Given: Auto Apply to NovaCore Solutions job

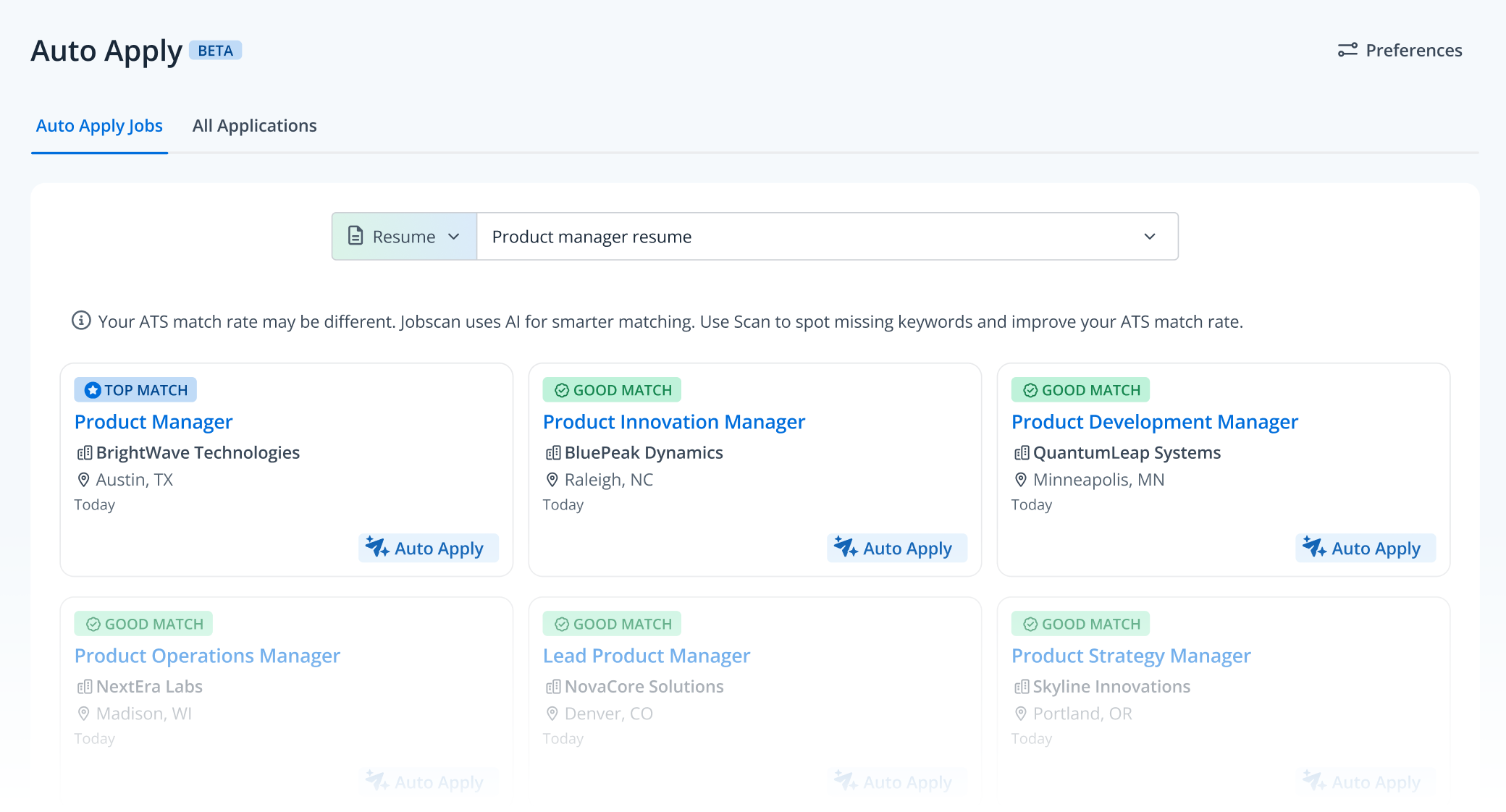Looking at the screenshot, I should tap(897, 782).
